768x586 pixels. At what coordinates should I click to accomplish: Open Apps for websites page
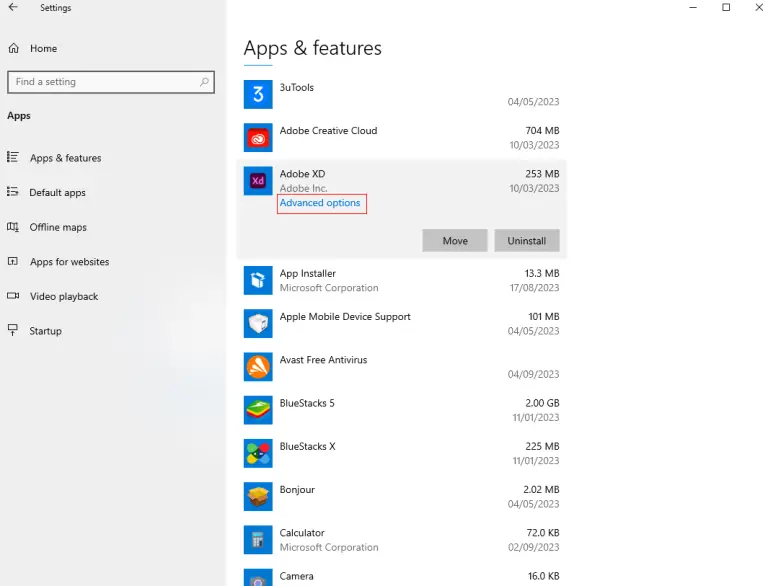coord(69,262)
